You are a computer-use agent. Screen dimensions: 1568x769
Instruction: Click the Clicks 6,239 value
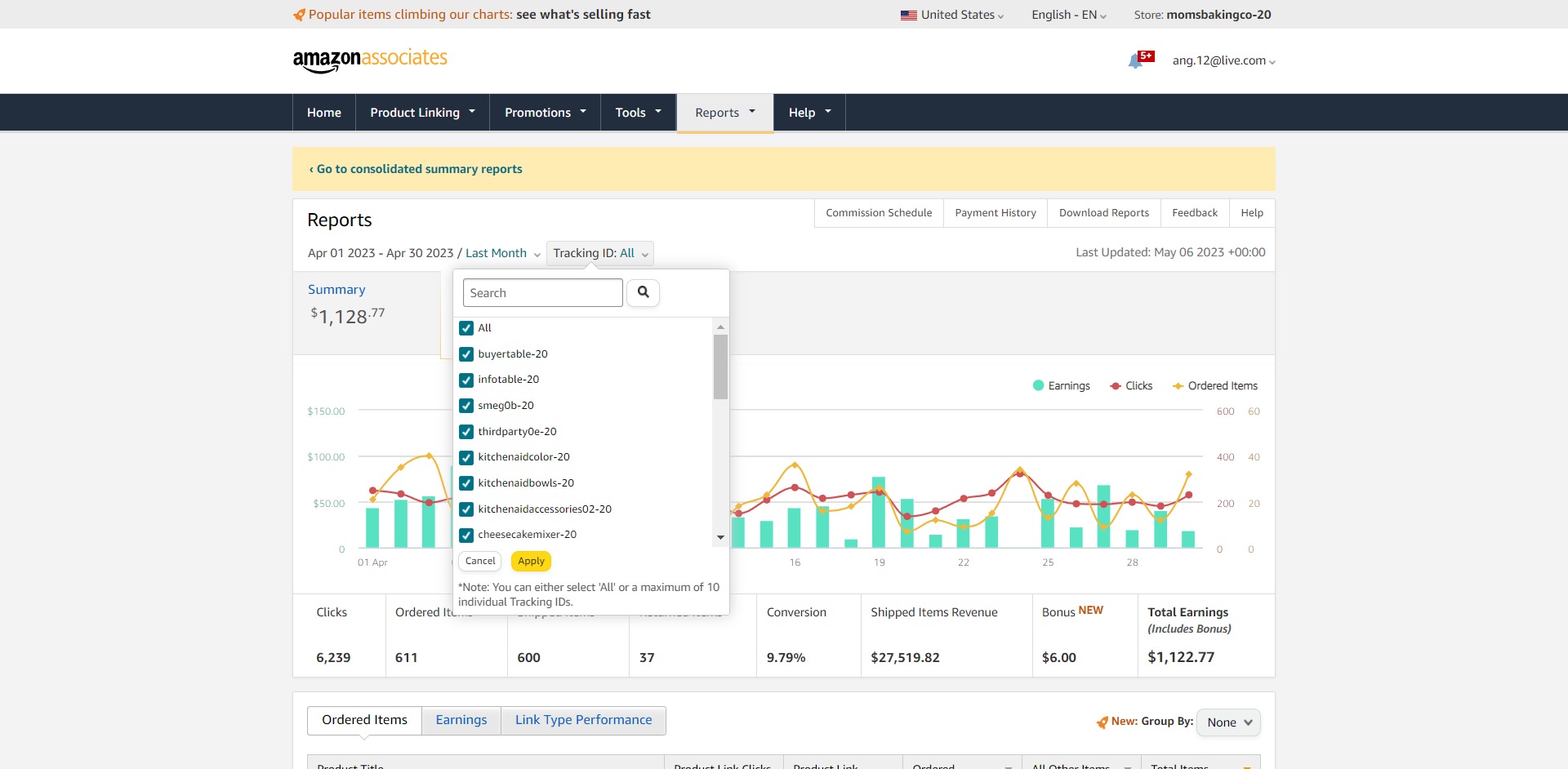pos(333,658)
